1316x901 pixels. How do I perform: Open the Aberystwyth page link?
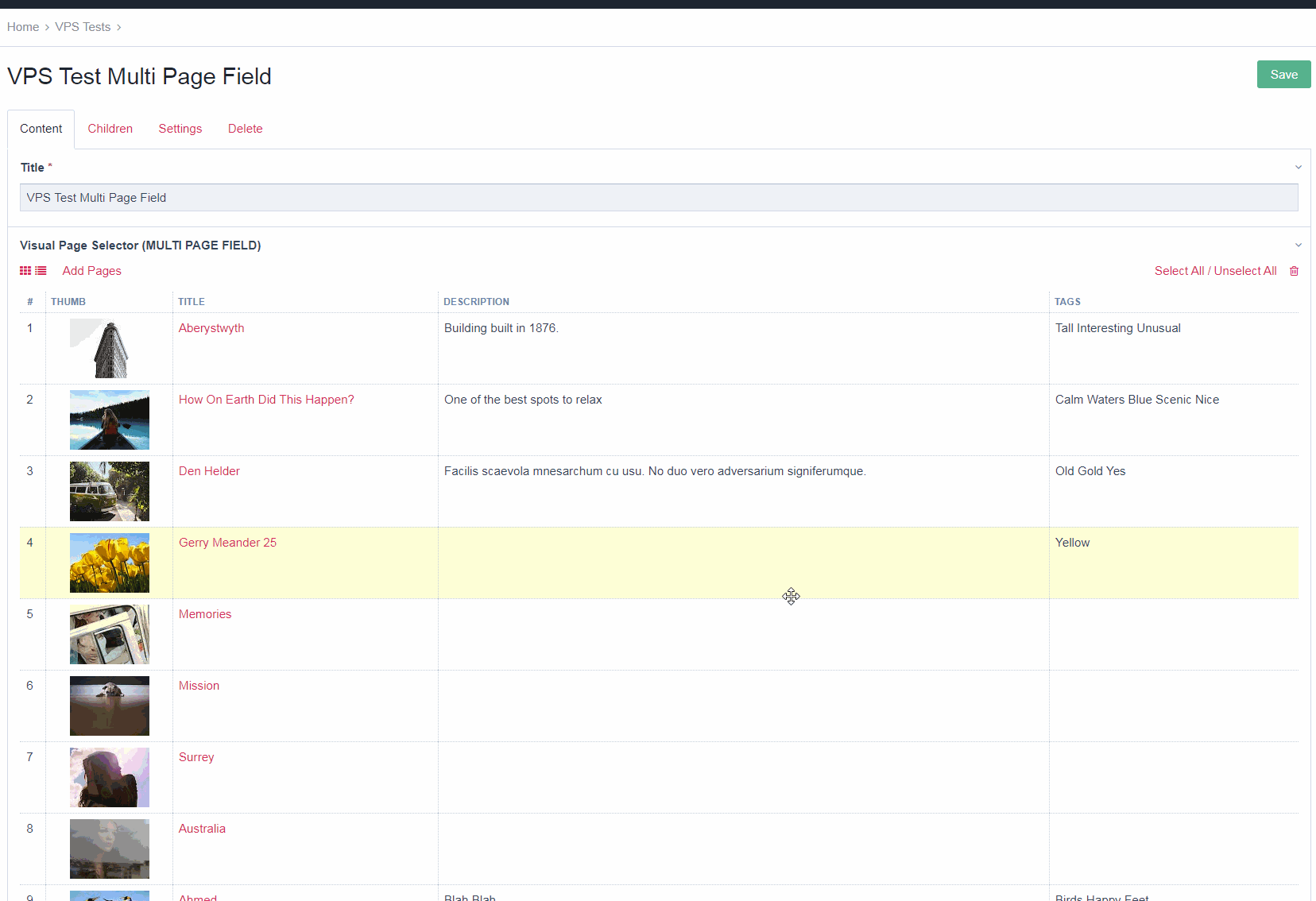(211, 327)
